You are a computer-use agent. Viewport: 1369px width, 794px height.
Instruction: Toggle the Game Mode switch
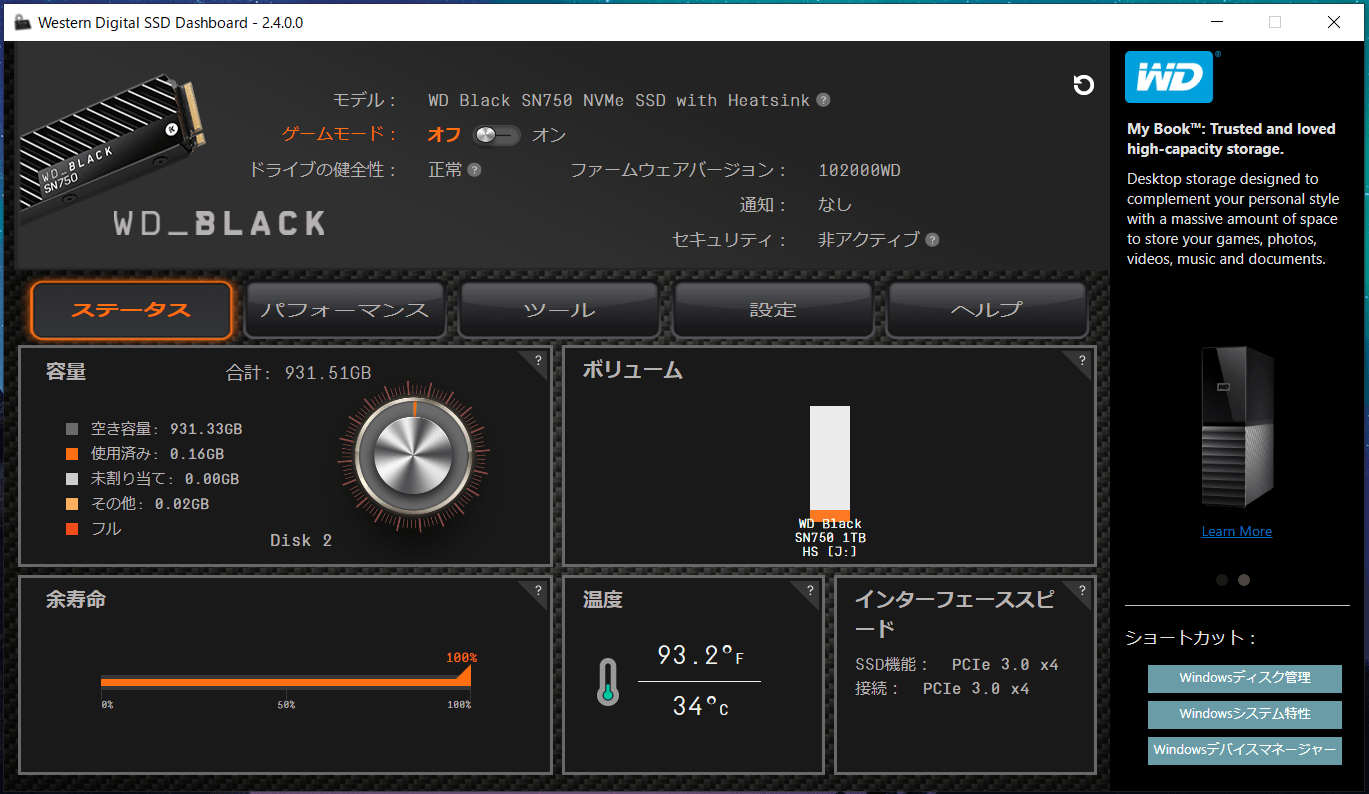[497, 135]
